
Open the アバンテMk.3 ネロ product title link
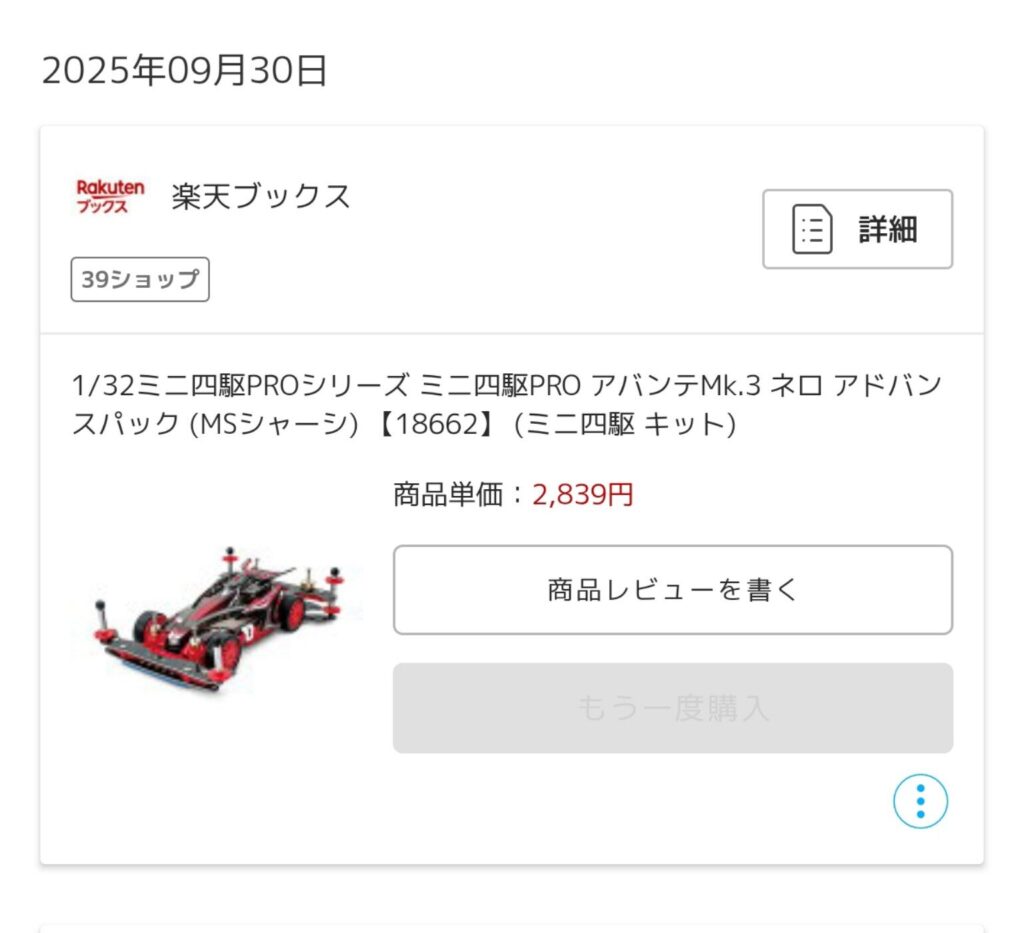(507, 405)
